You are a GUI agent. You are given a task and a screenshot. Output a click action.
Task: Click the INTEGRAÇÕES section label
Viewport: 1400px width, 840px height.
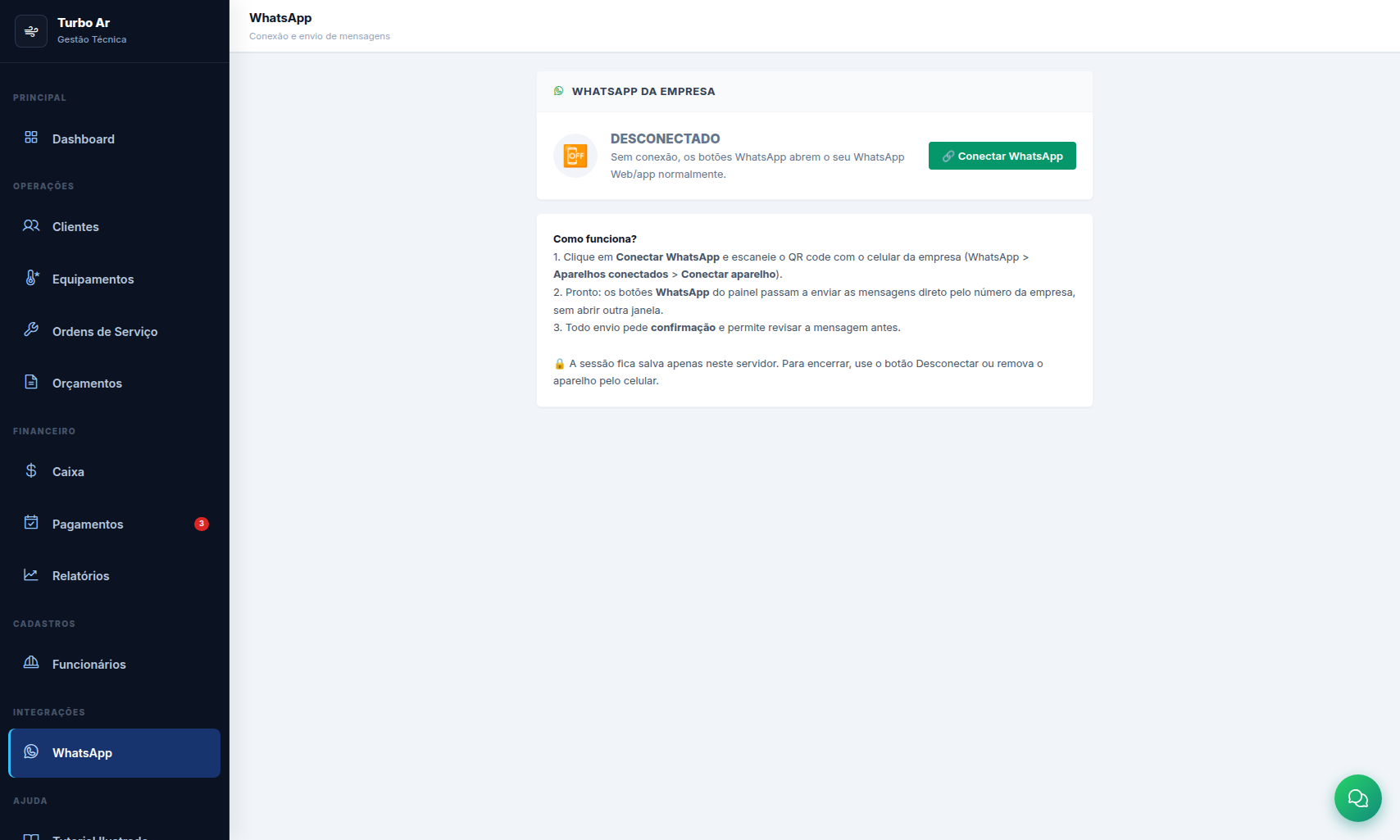pyautogui.click(x=49, y=712)
